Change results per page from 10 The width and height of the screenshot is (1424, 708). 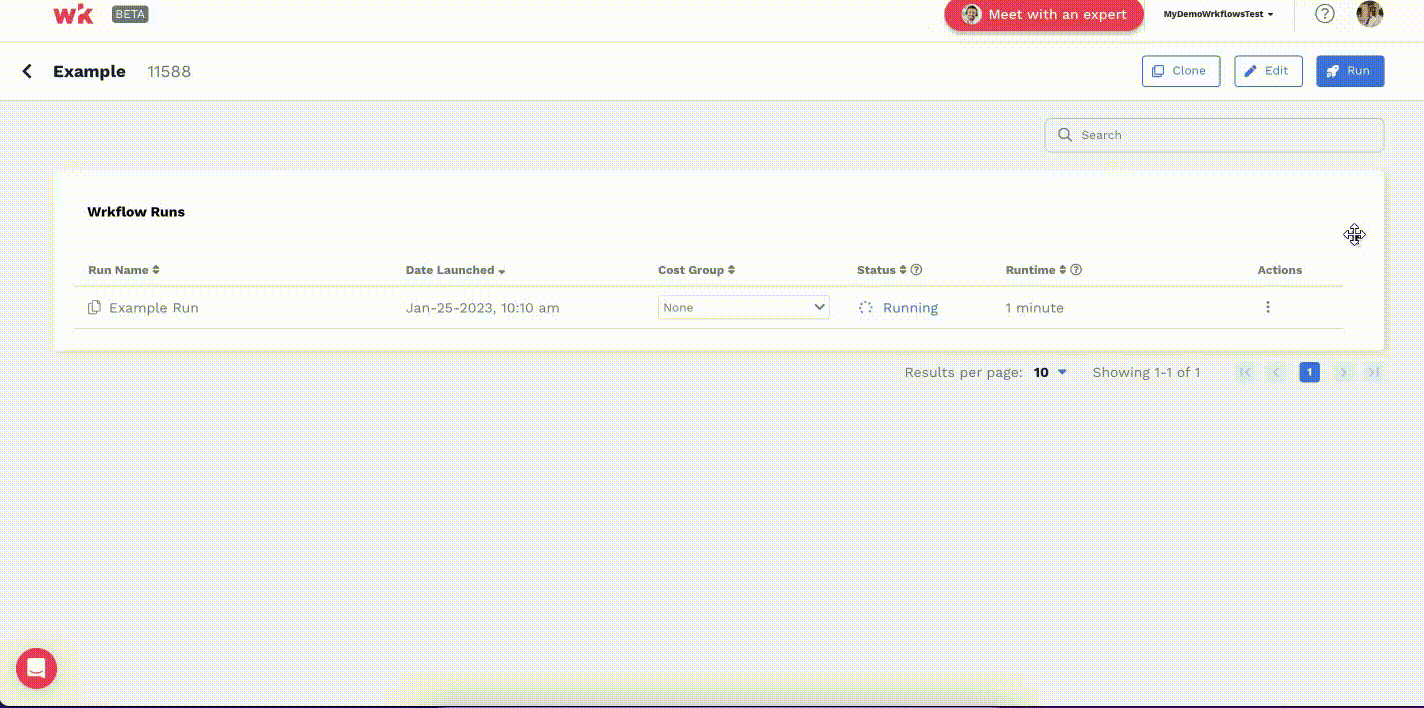tap(1050, 372)
